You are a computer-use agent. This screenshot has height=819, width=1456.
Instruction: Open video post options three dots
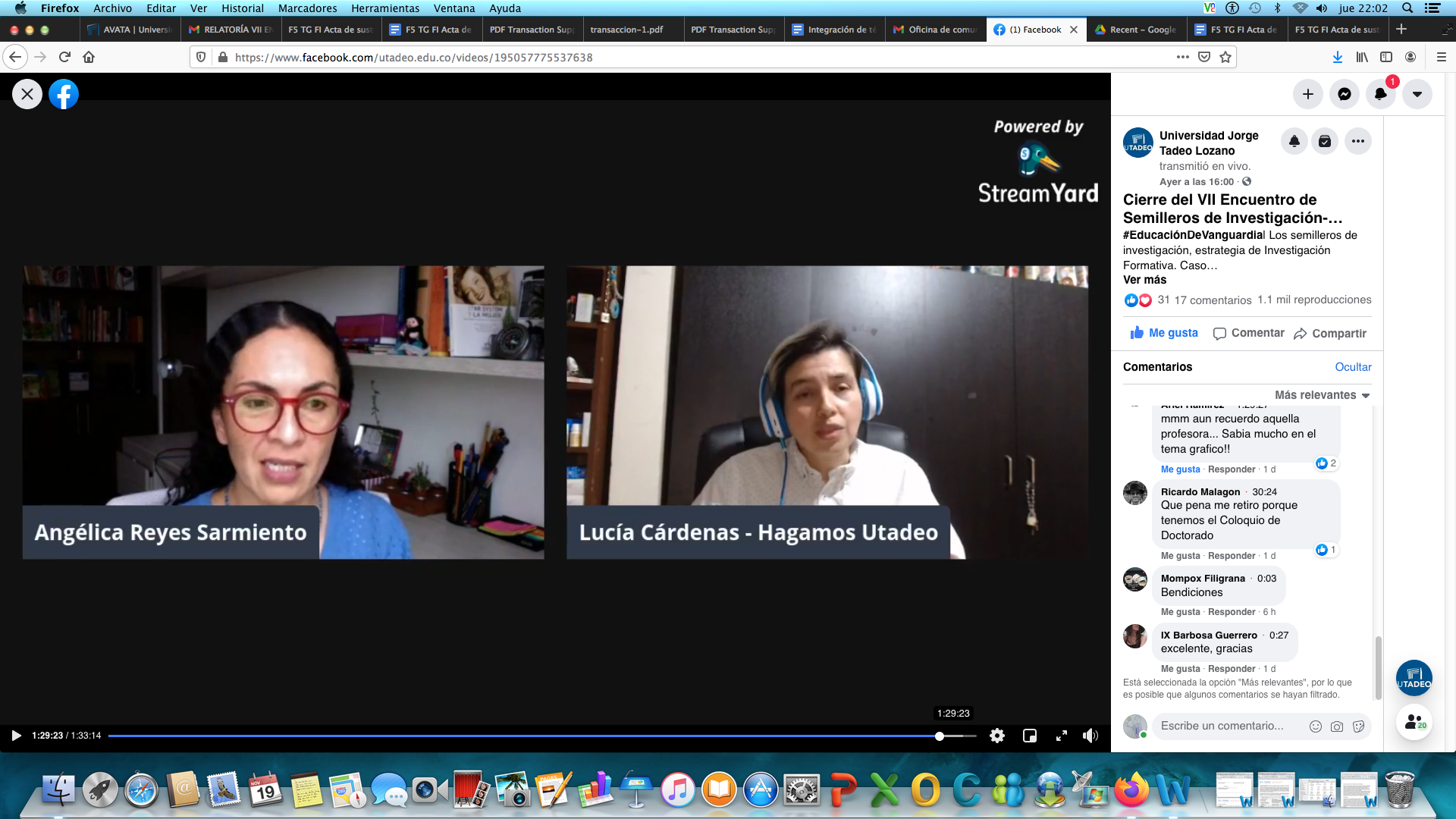pyautogui.click(x=1357, y=141)
